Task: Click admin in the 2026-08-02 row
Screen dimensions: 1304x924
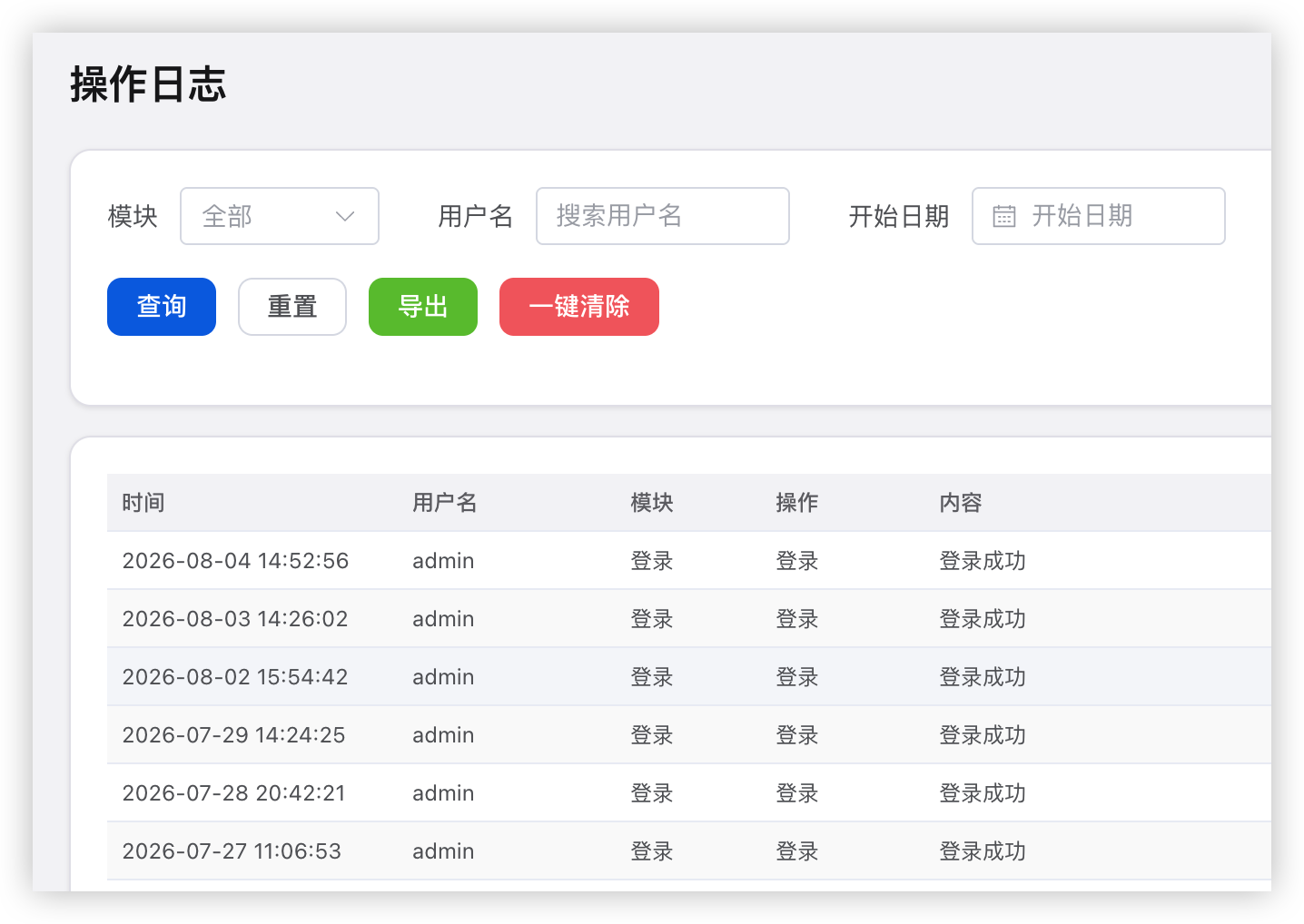Action: click(x=443, y=677)
